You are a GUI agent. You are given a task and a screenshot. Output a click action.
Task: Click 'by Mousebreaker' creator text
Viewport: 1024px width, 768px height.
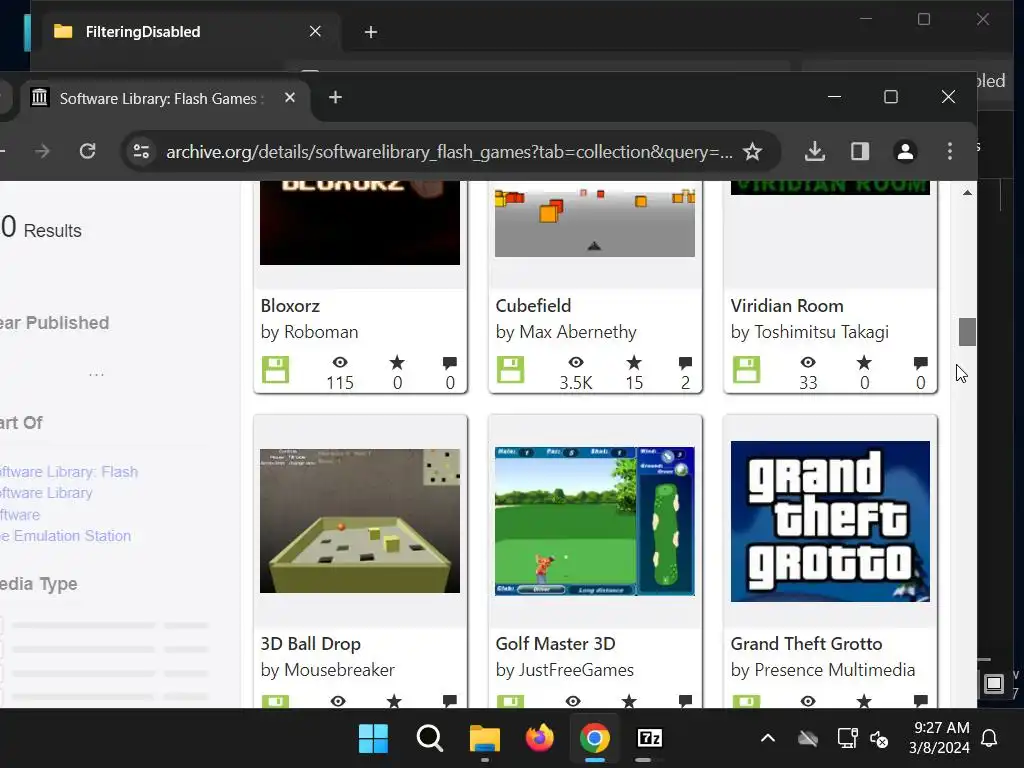tap(327, 670)
